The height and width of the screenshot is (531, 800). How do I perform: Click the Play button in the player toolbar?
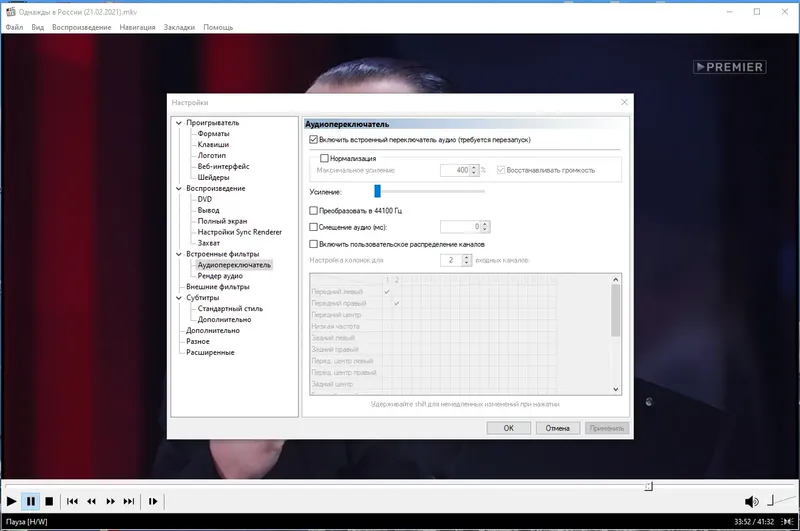[x=11, y=501]
